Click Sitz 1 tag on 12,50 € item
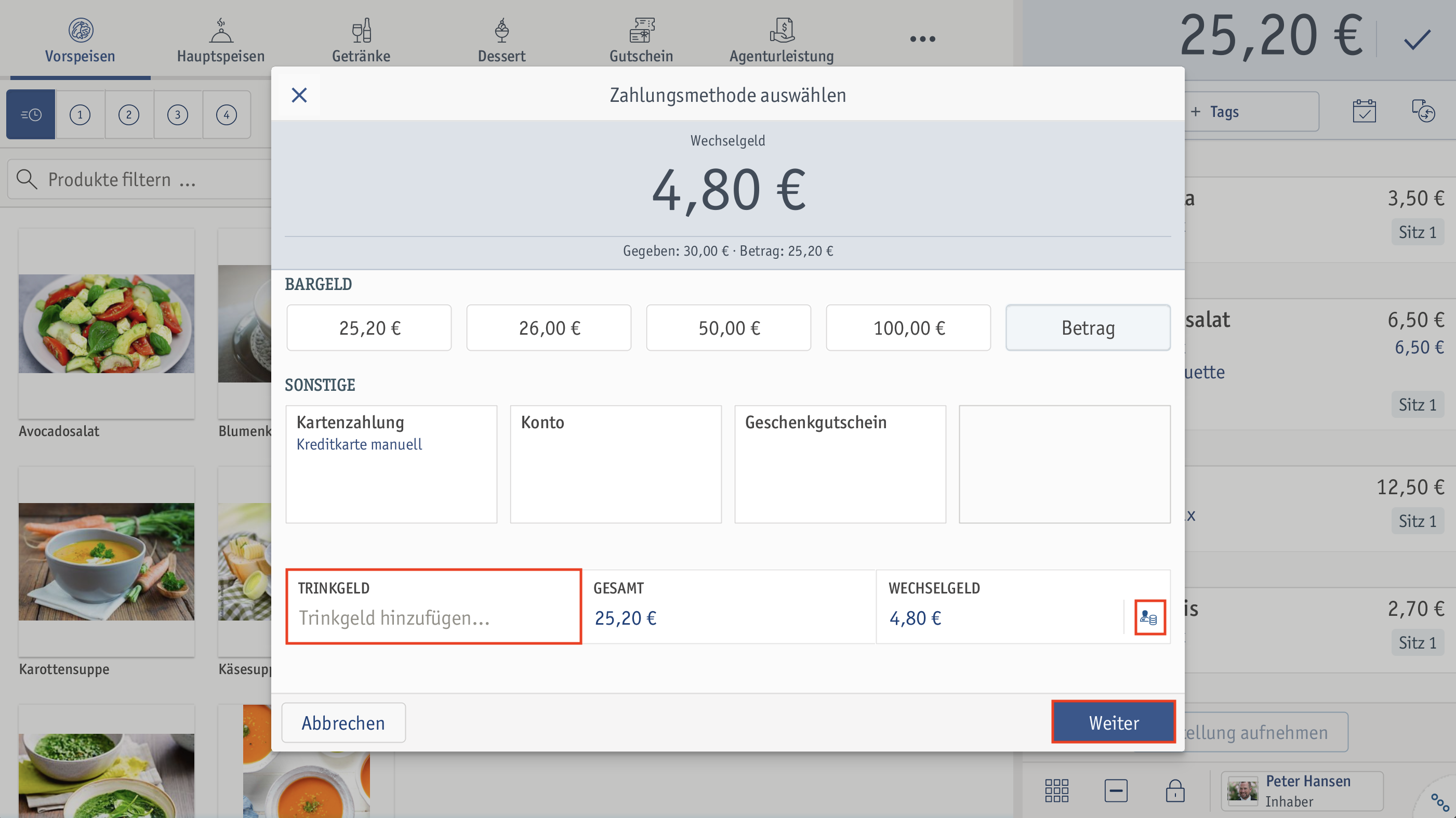Screen dimensions: 1456x818 click(1417, 521)
